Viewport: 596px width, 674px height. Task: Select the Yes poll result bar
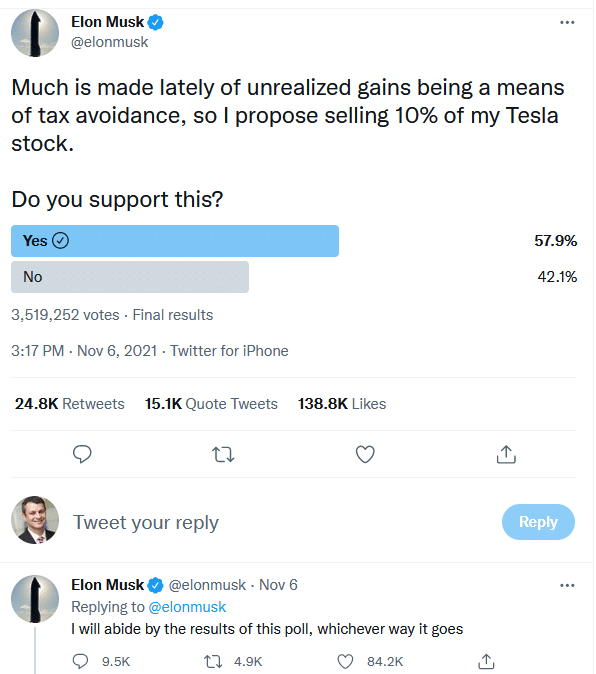(175, 241)
